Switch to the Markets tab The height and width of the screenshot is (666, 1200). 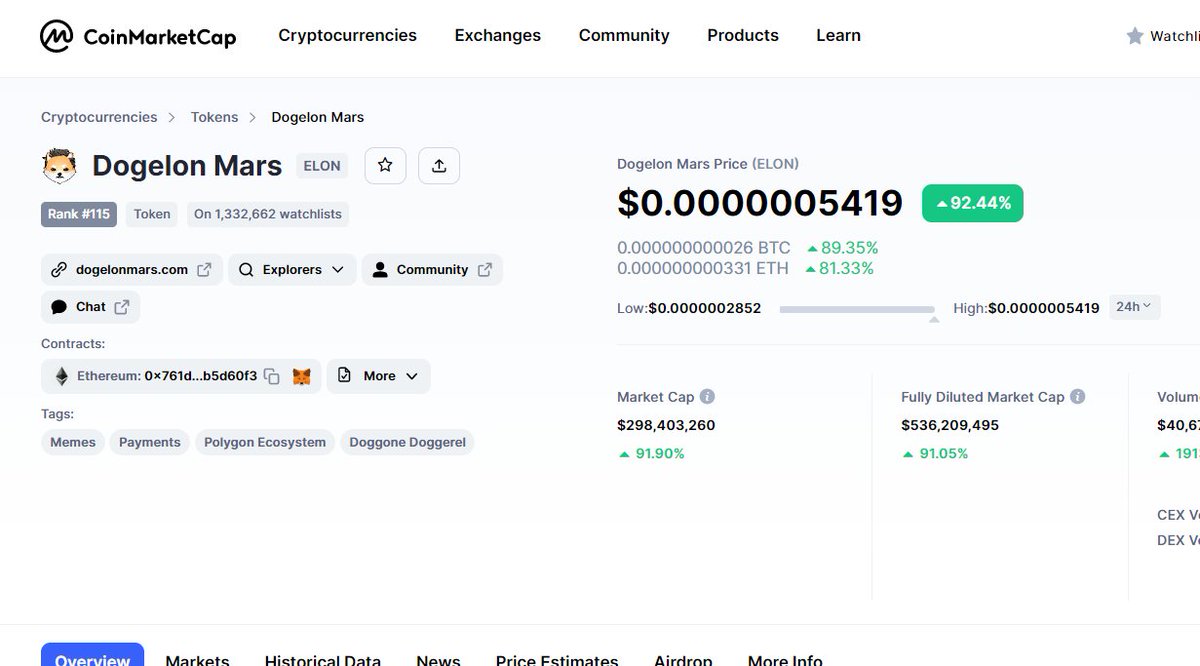[197, 660]
